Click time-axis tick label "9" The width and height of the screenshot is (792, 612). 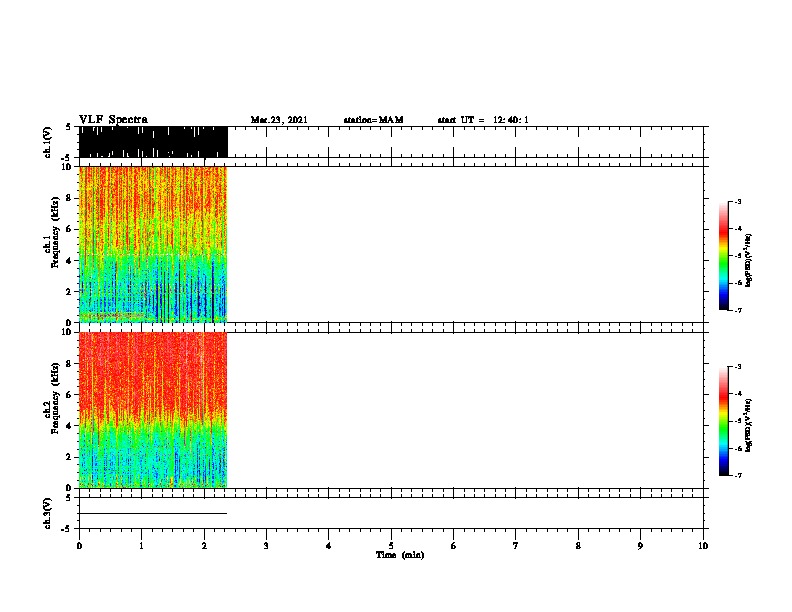(640, 545)
